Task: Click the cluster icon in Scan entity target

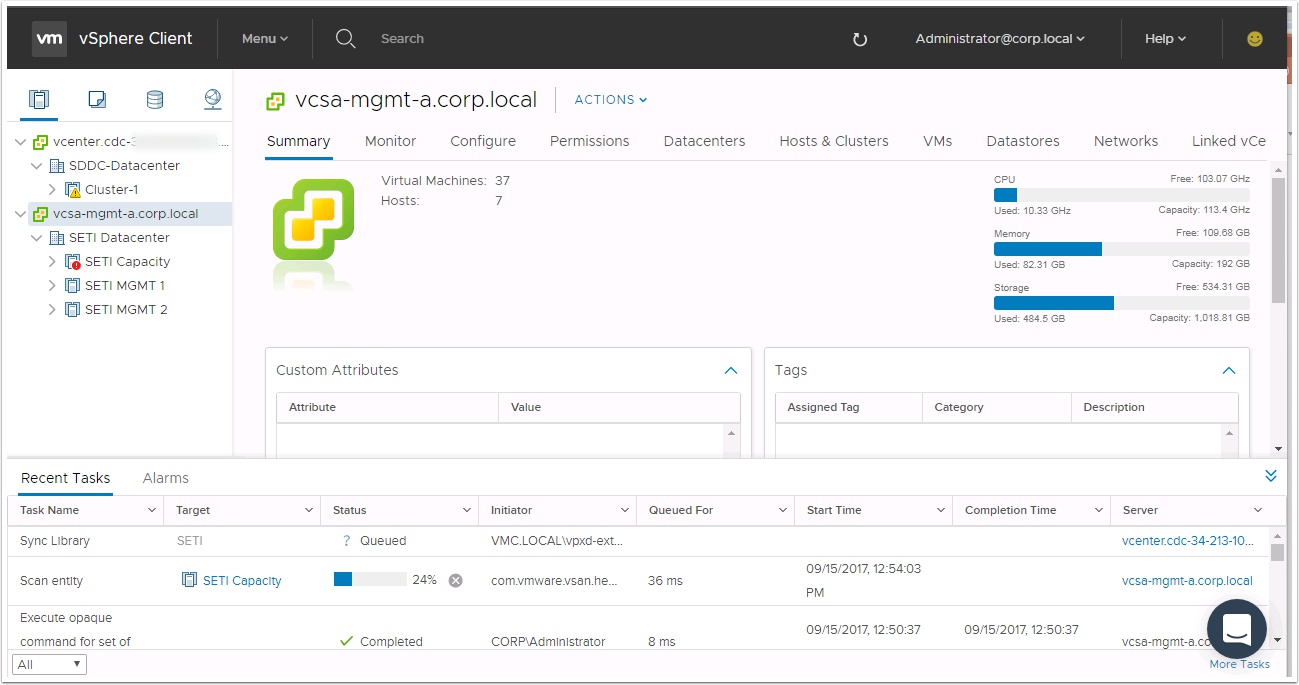Action: (189, 580)
